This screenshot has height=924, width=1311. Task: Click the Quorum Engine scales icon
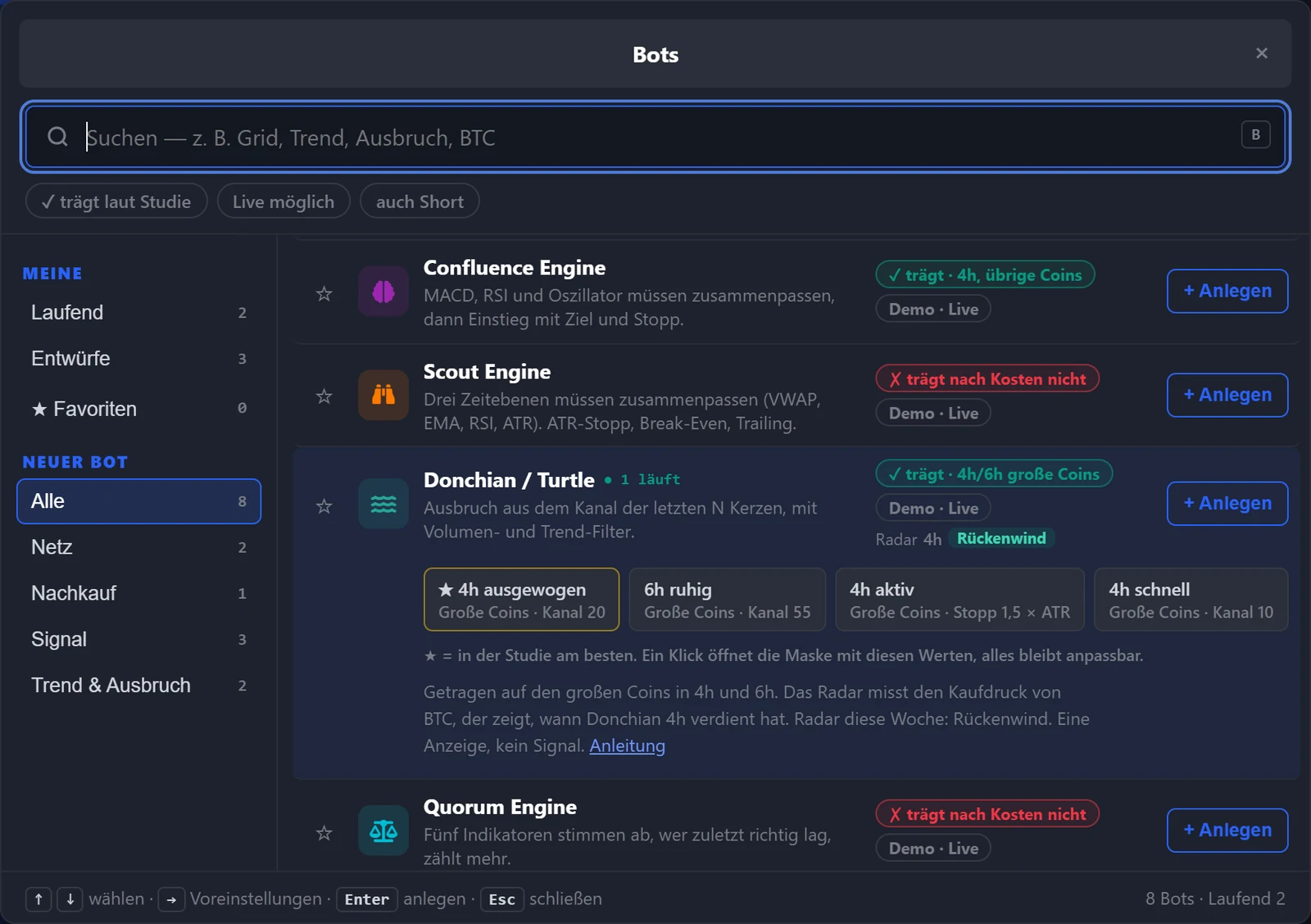[x=383, y=831]
